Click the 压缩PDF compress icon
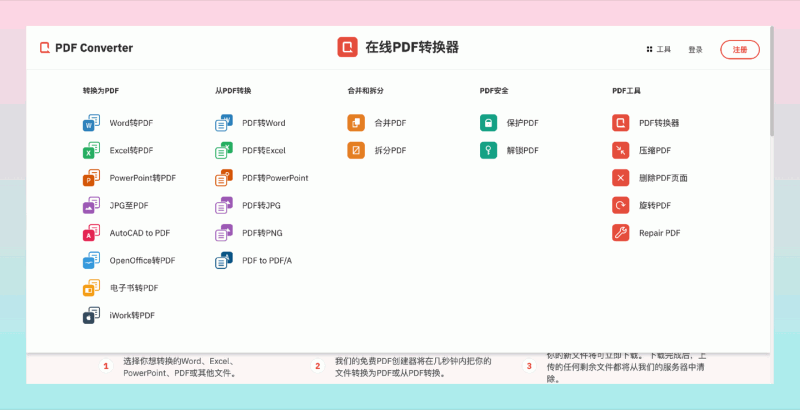The image size is (800, 410). [621, 150]
